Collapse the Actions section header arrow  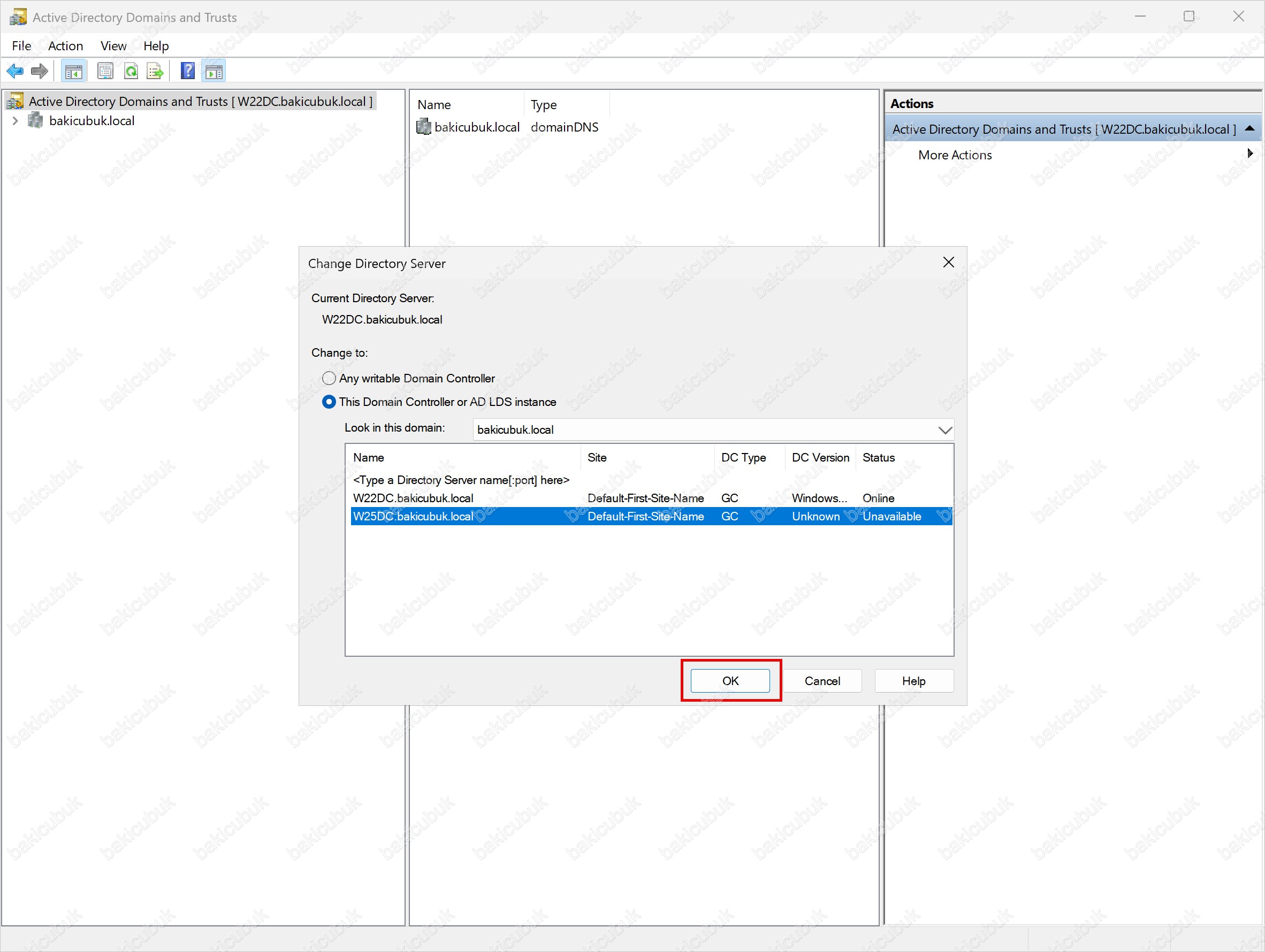[1250, 129]
